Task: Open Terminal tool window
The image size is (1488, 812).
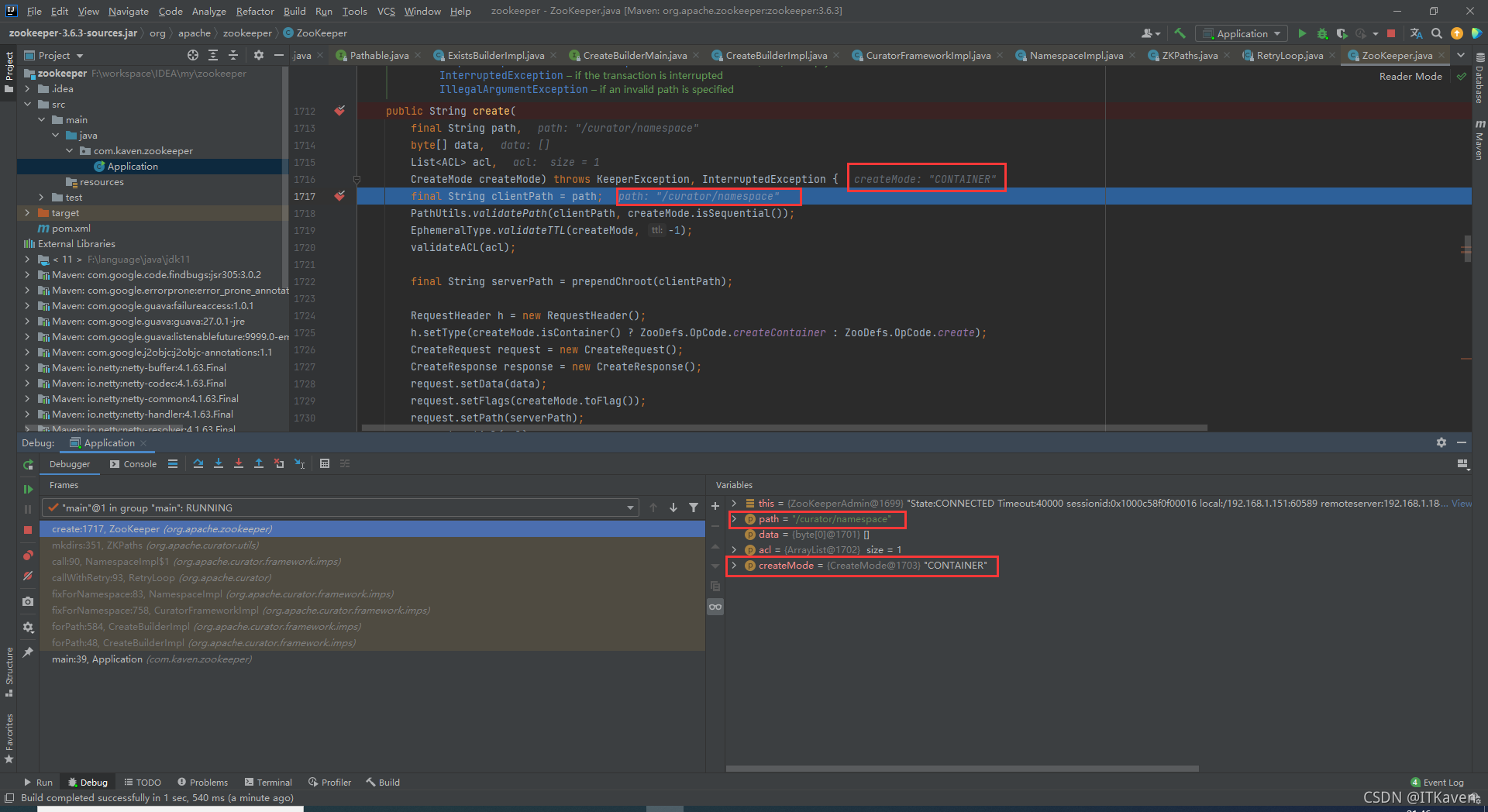Action: [268, 783]
